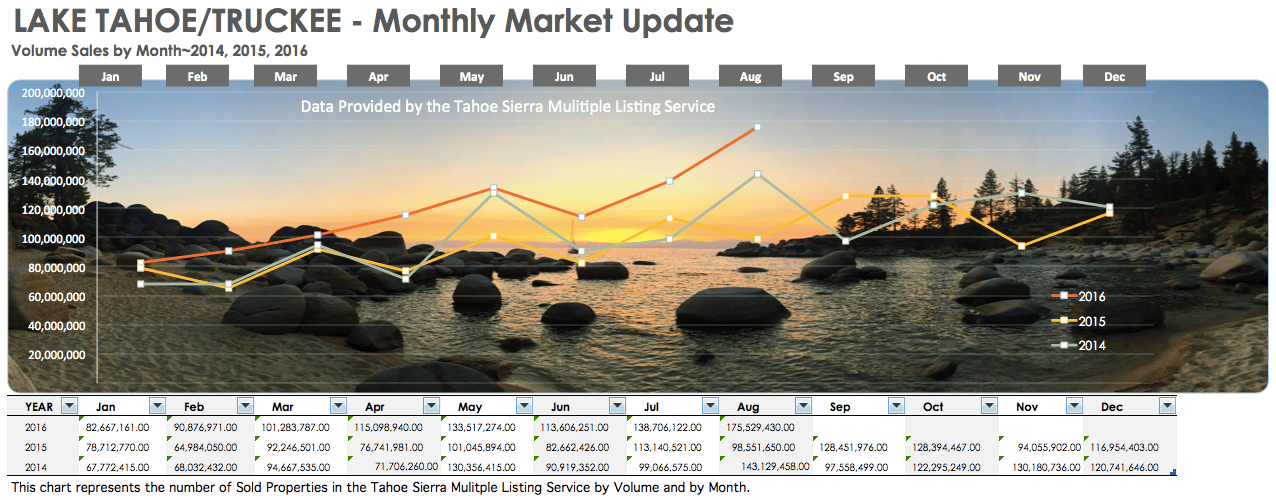Expand the Mar column filter arrow
The width and height of the screenshot is (1276, 500).
tap(339, 406)
